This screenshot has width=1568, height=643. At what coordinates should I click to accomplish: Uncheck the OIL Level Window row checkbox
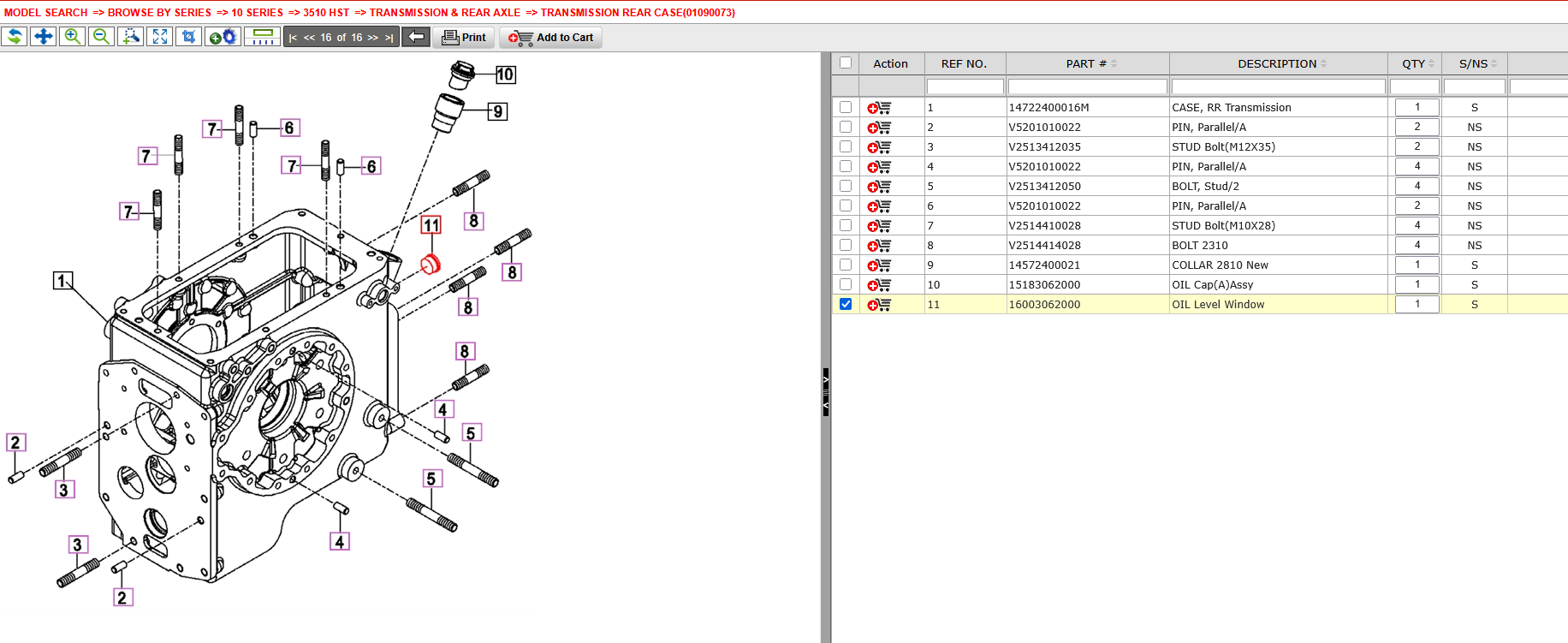tap(846, 304)
